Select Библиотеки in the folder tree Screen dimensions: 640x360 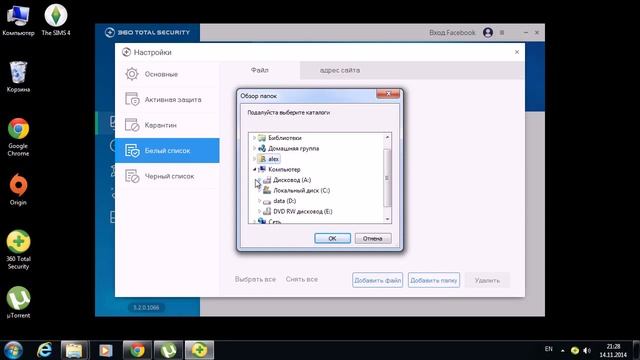285,138
